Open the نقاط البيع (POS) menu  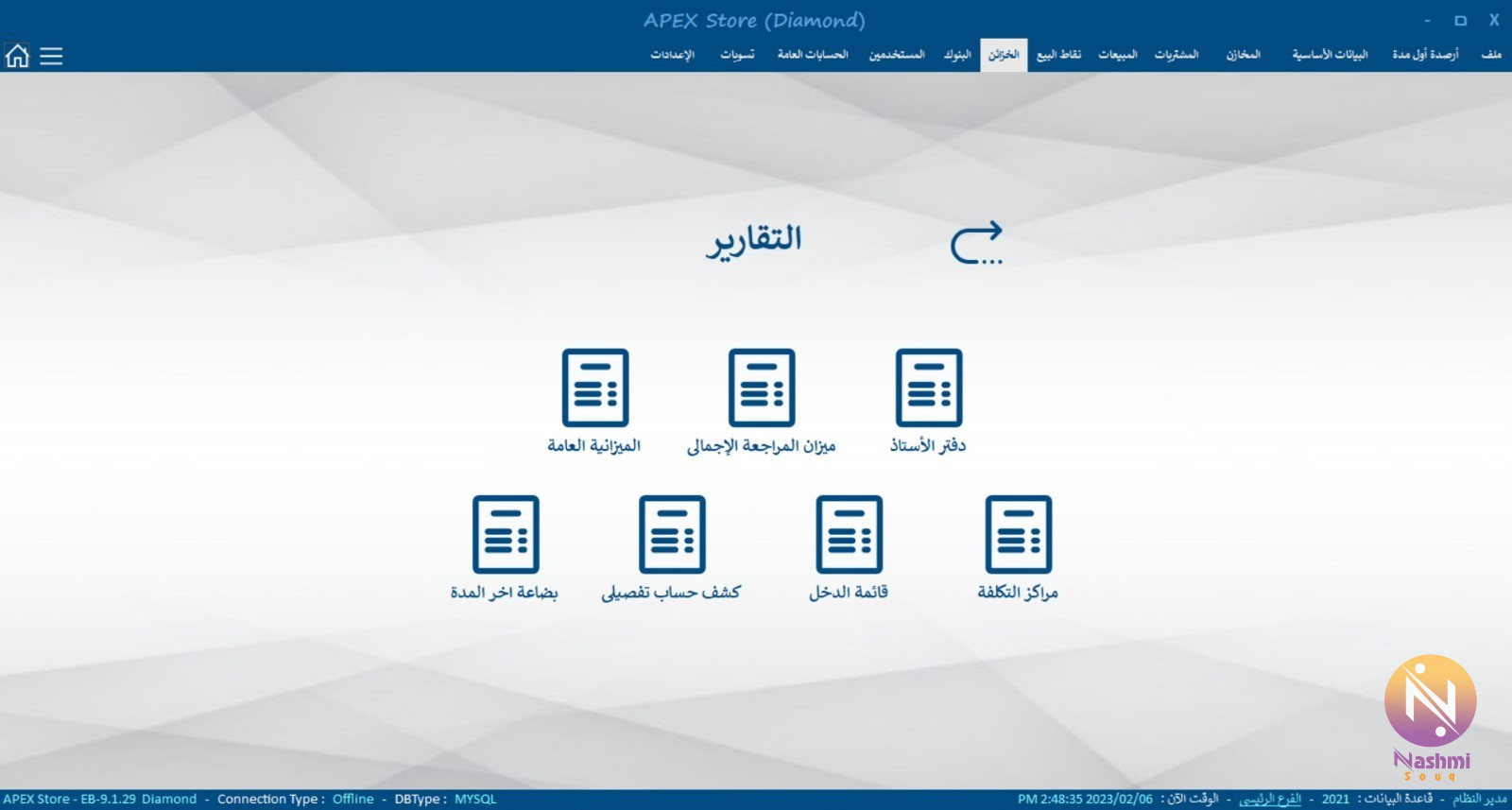pyautogui.click(x=1058, y=55)
